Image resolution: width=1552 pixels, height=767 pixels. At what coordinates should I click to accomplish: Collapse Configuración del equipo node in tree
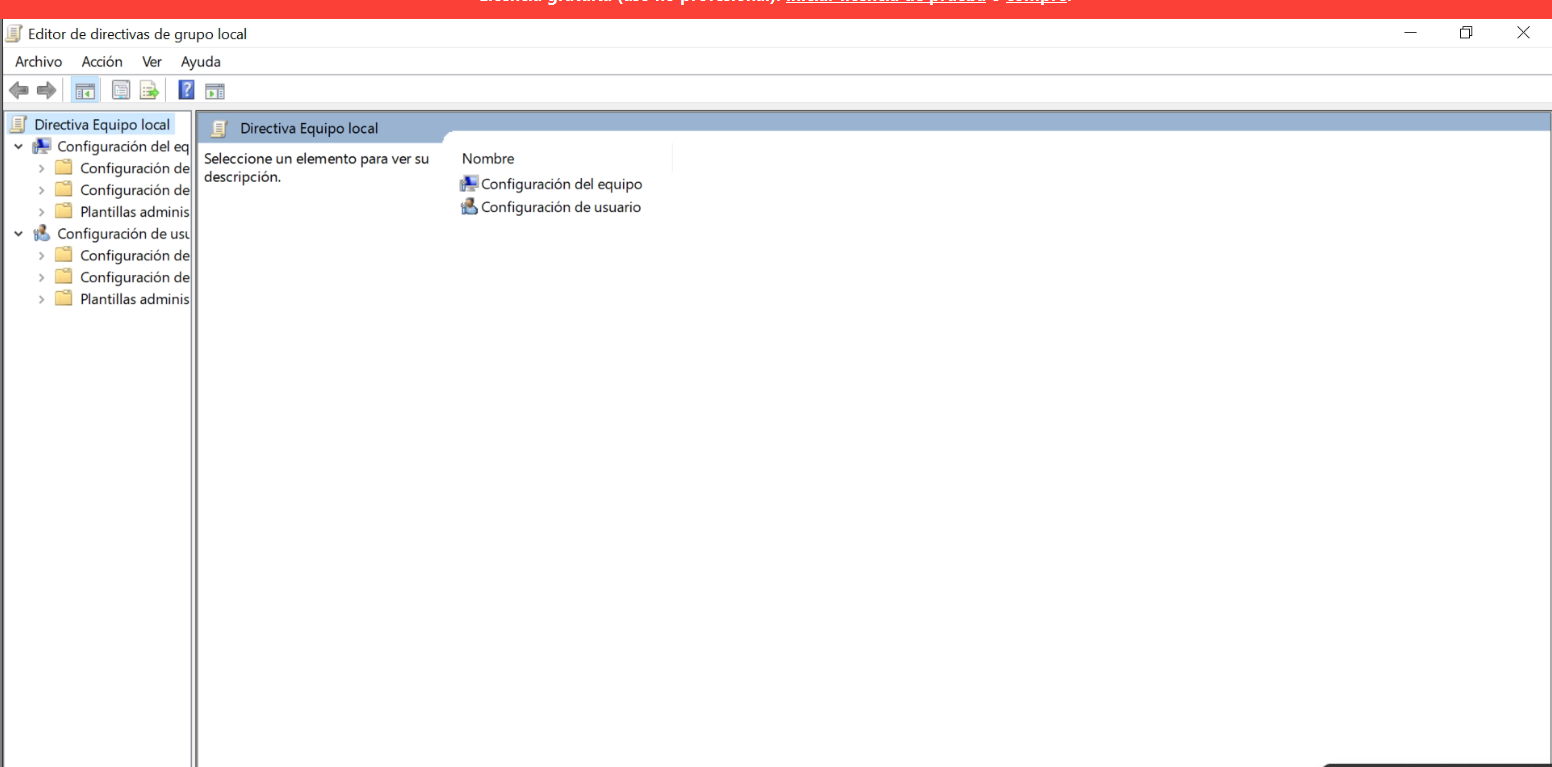point(18,147)
